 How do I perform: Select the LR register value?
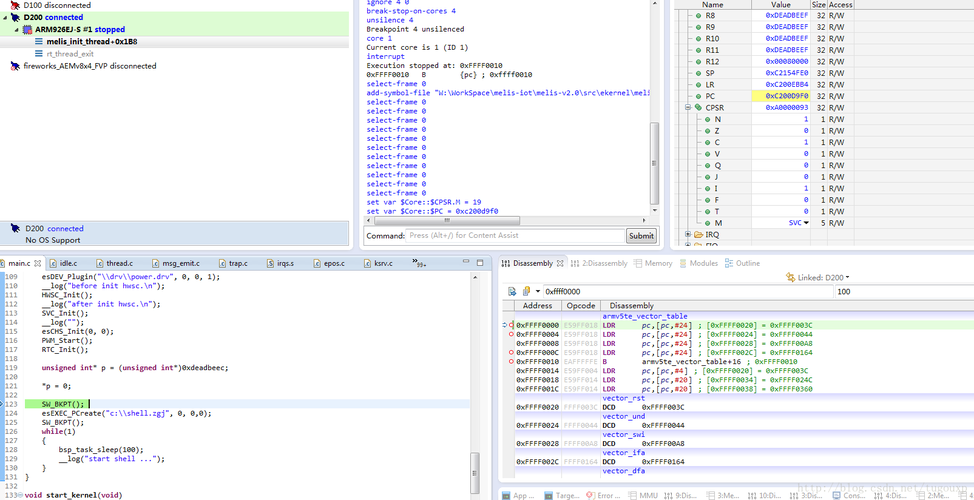pyautogui.click(x=786, y=84)
